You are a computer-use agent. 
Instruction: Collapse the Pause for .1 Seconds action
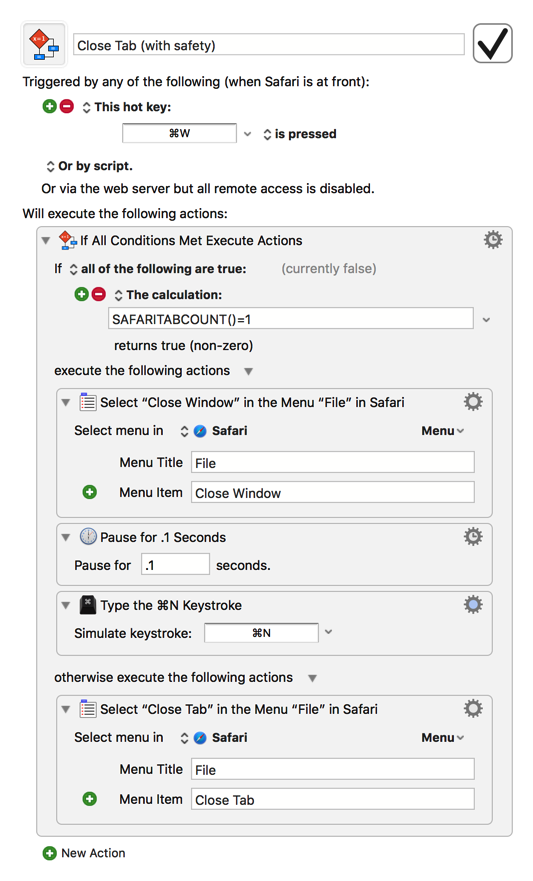click(66, 538)
